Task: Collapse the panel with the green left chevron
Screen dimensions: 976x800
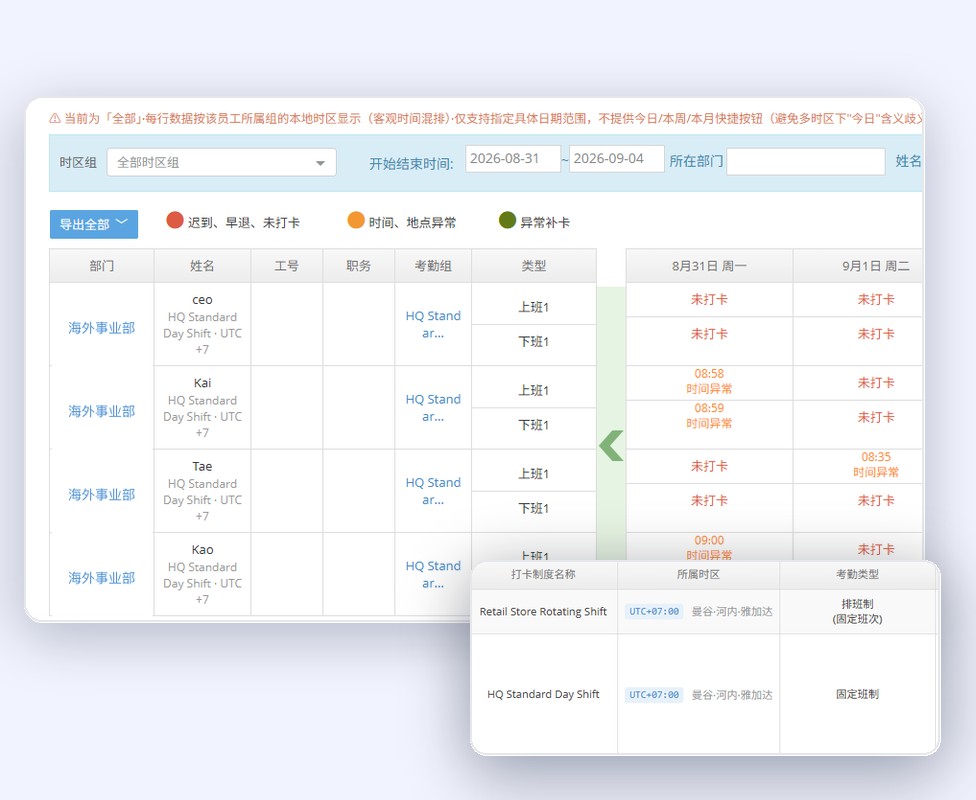Action: pyautogui.click(x=611, y=446)
